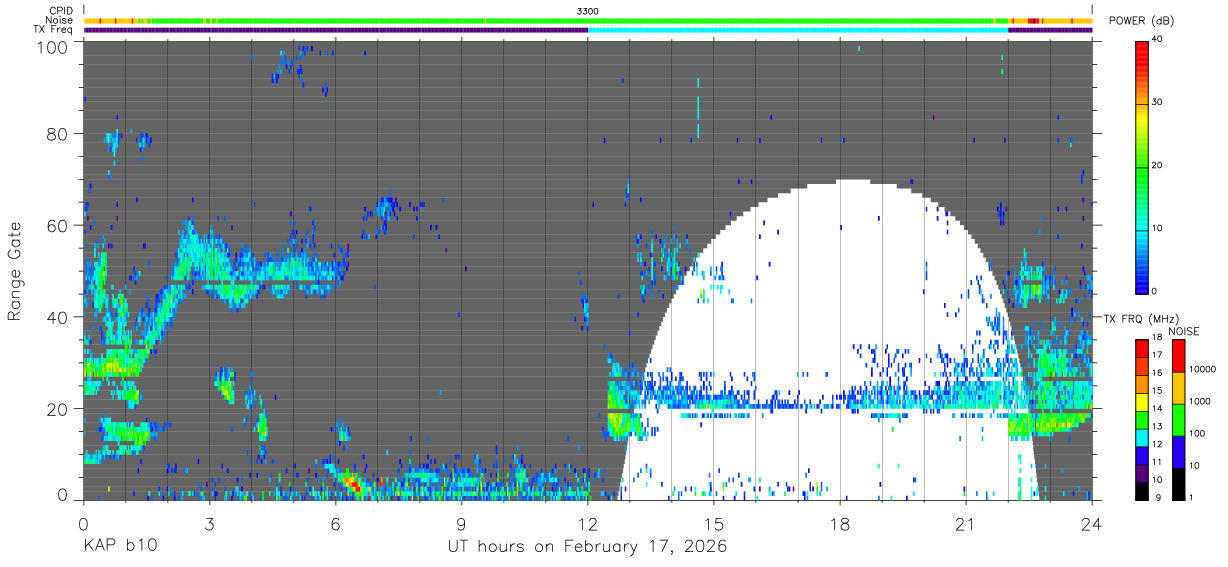This screenshot has width=1228, height=567.
Task: Click x-axis tick label 15
Action: (714, 524)
